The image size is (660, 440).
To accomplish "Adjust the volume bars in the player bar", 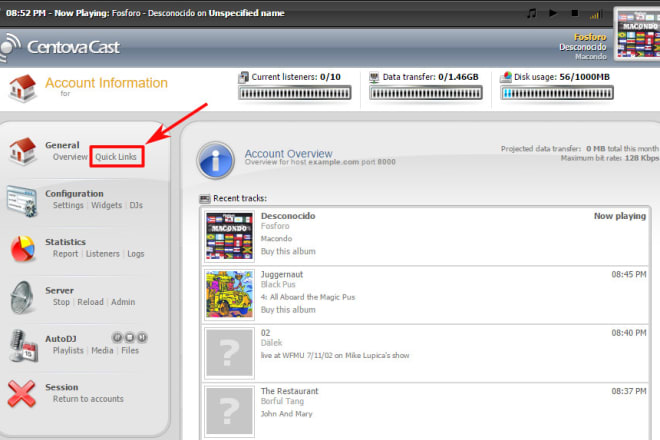I will [x=594, y=16].
